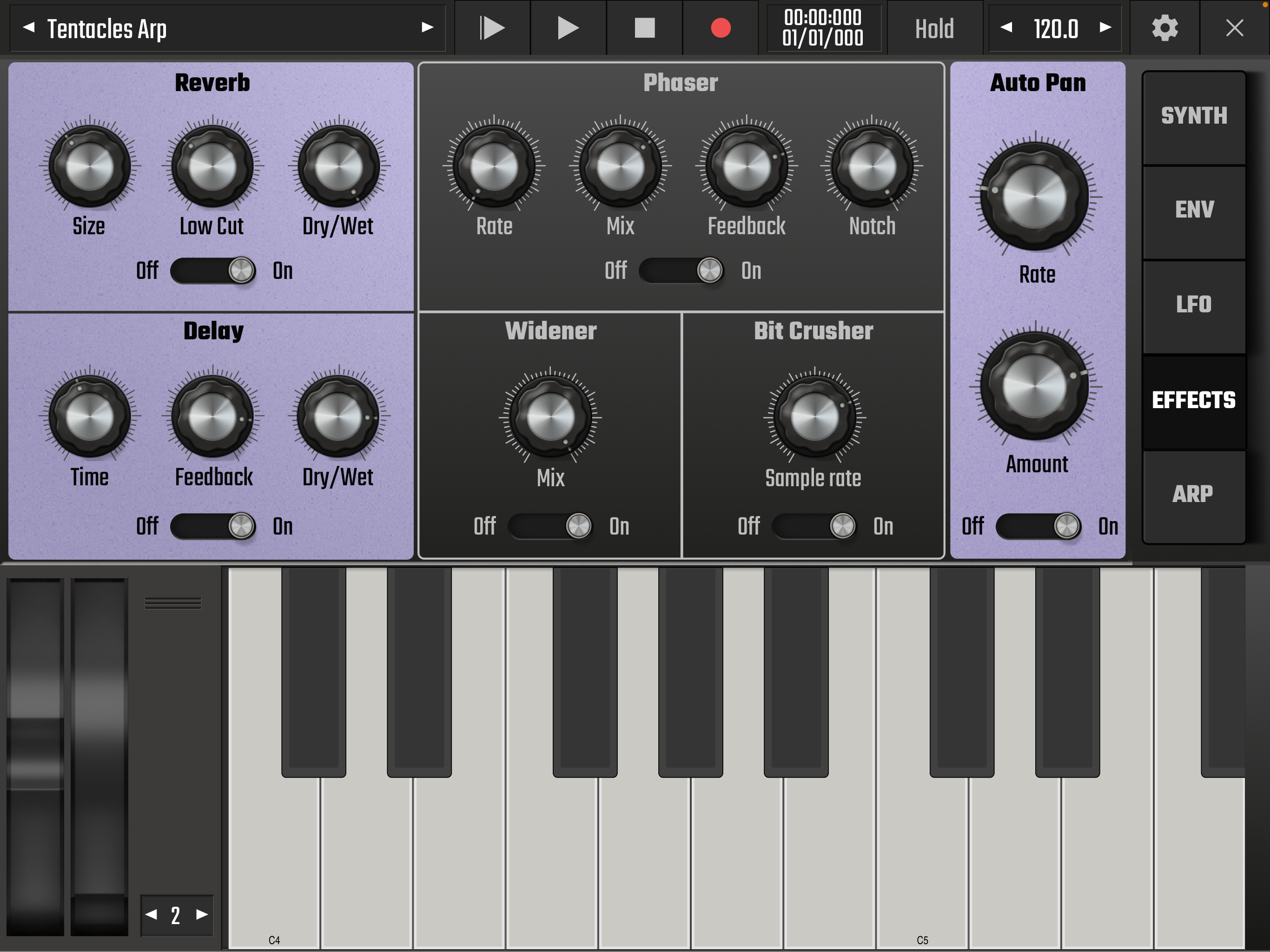Toggle the Reverb On/Off switch
Image resolution: width=1270 pixels, height=952 pixels.
point(213,271)
